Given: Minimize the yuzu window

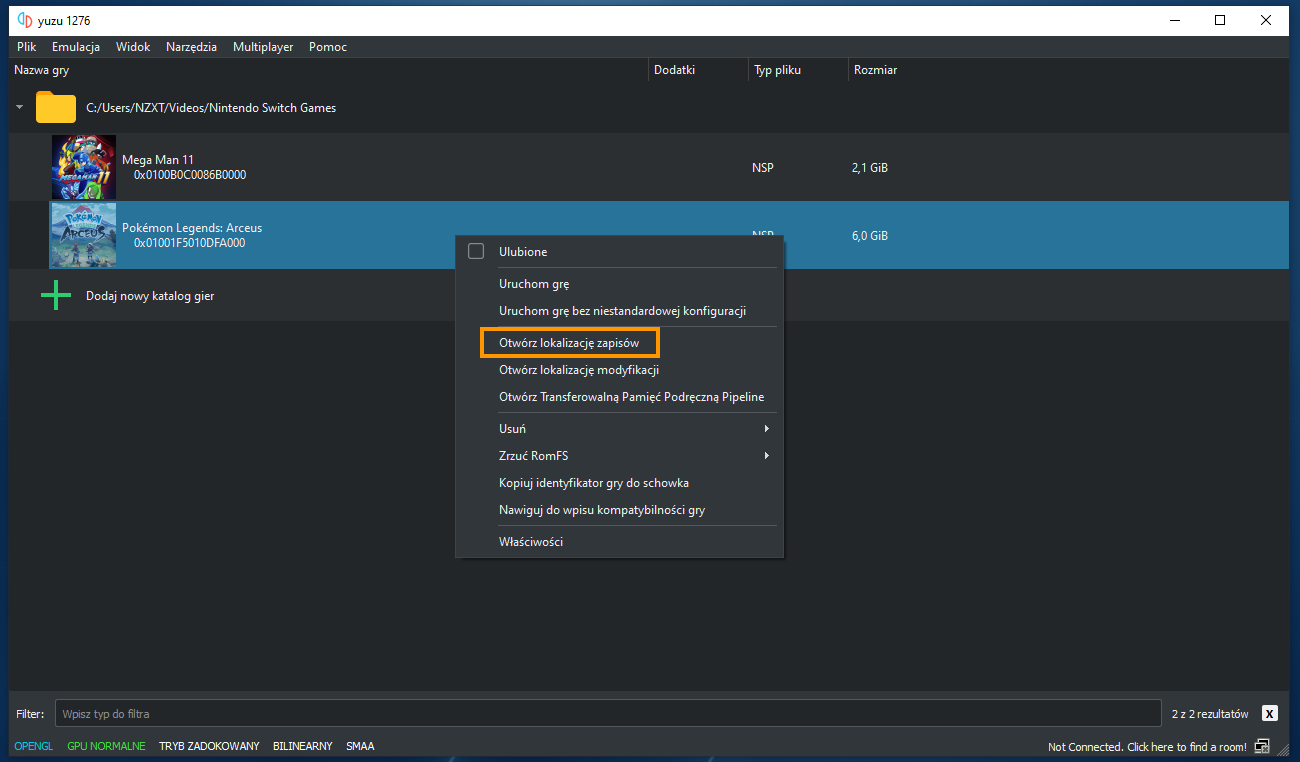Looking at the screenshot, I should click(x=1174, y=20).
